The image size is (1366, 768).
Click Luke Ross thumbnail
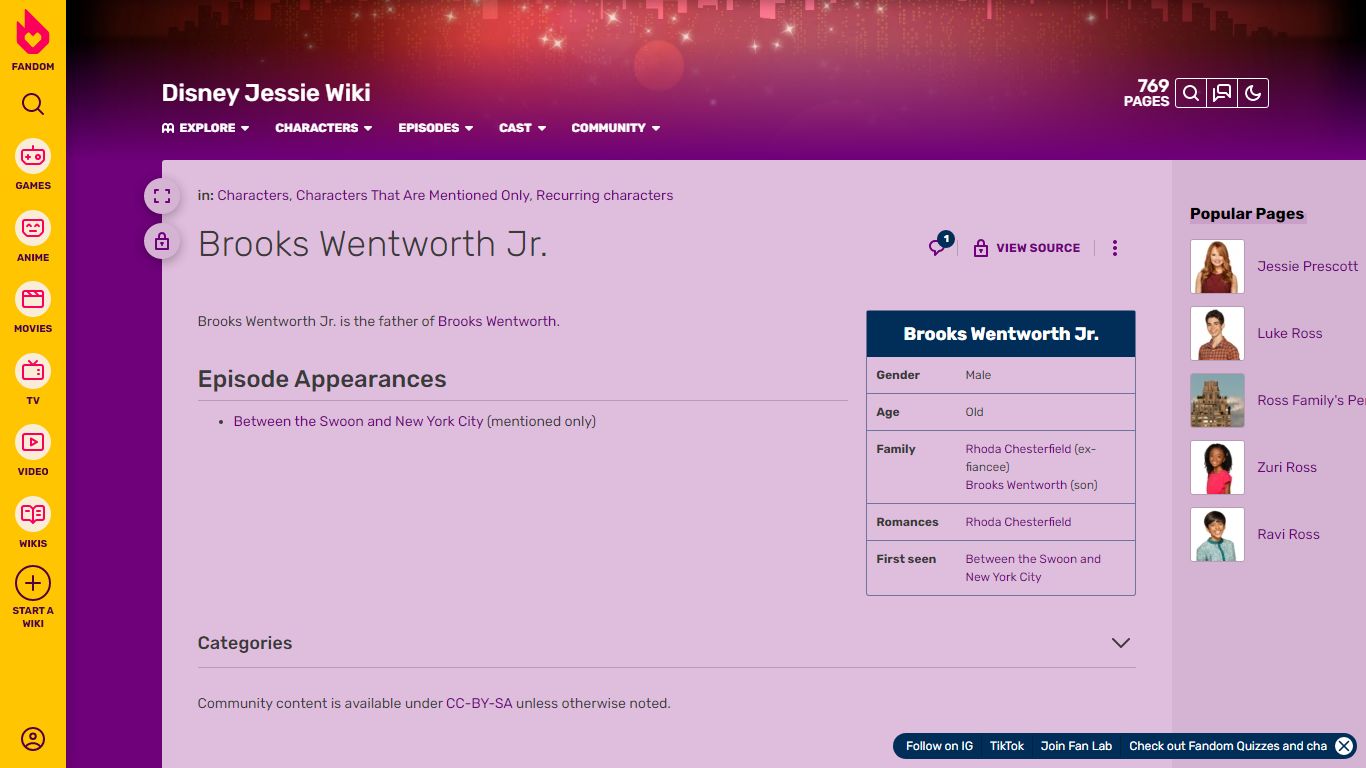[x=1217, y=333]
